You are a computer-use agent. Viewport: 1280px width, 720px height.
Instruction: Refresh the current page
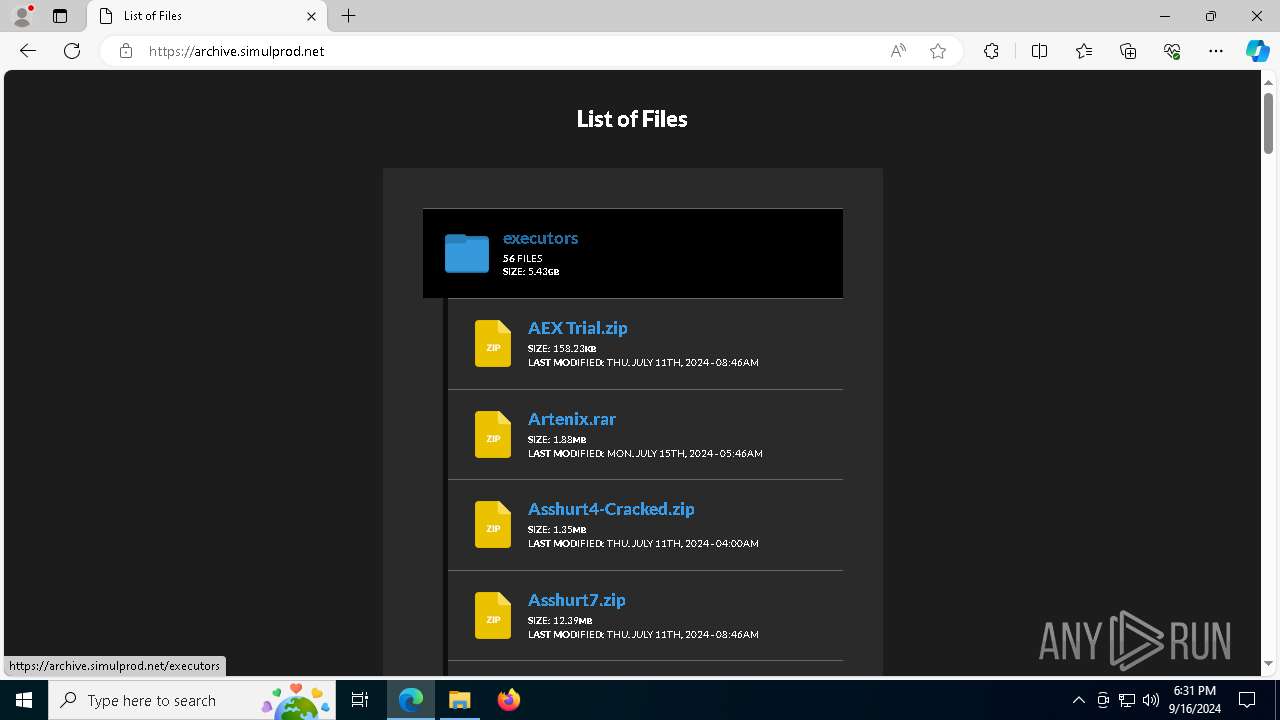tap(72, 51)
